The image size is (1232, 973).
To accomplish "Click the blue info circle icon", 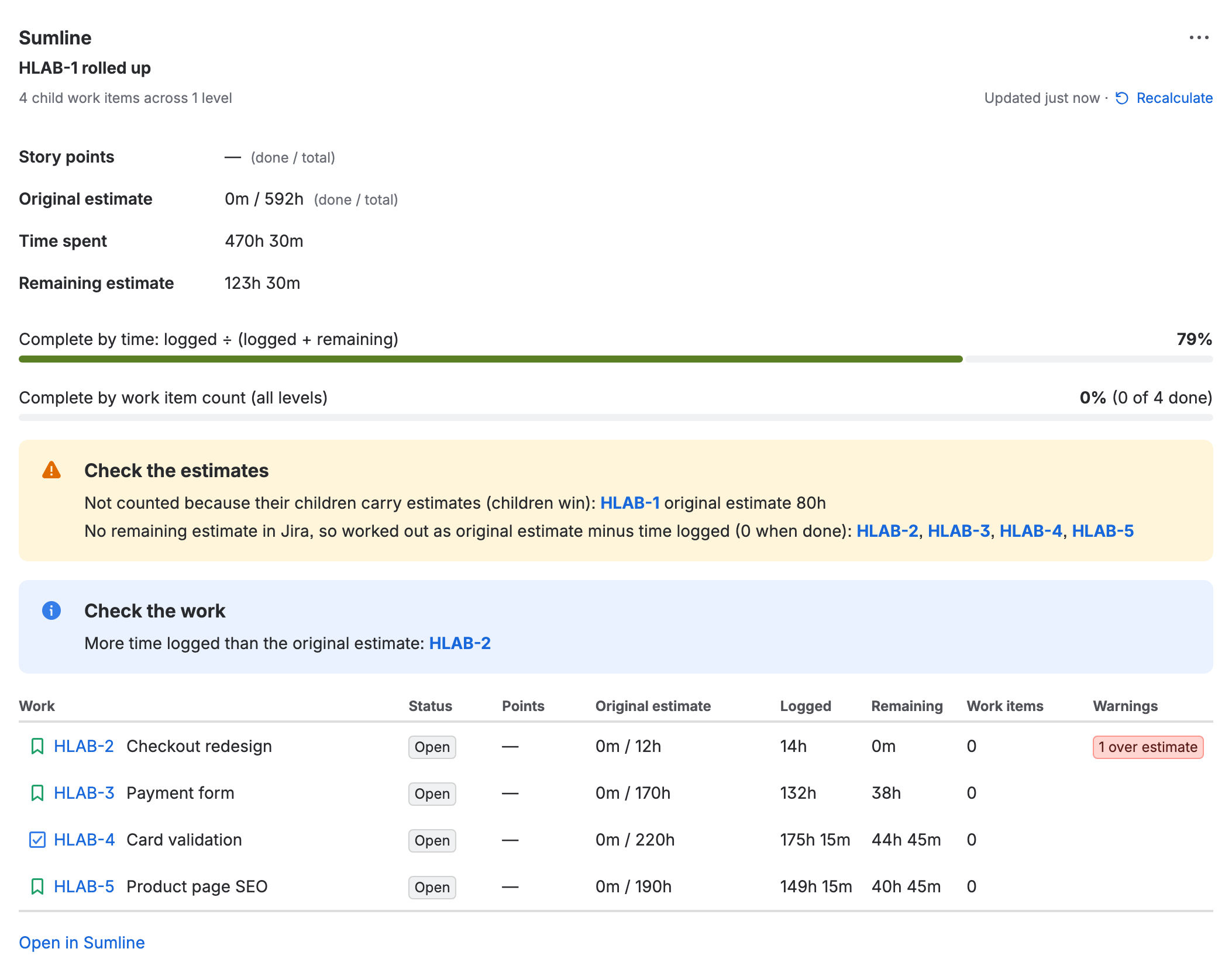I will click(x=51, y=610).
